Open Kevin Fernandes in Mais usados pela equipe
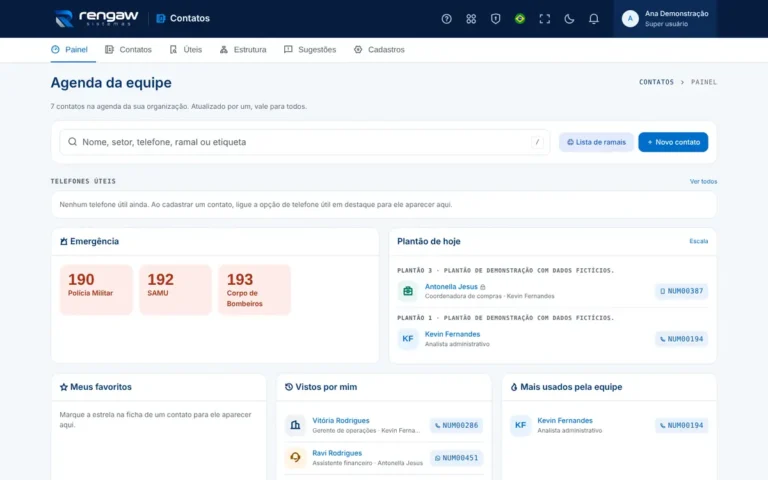This screenshot has width=768, height=480. click(x=565, y=421)
